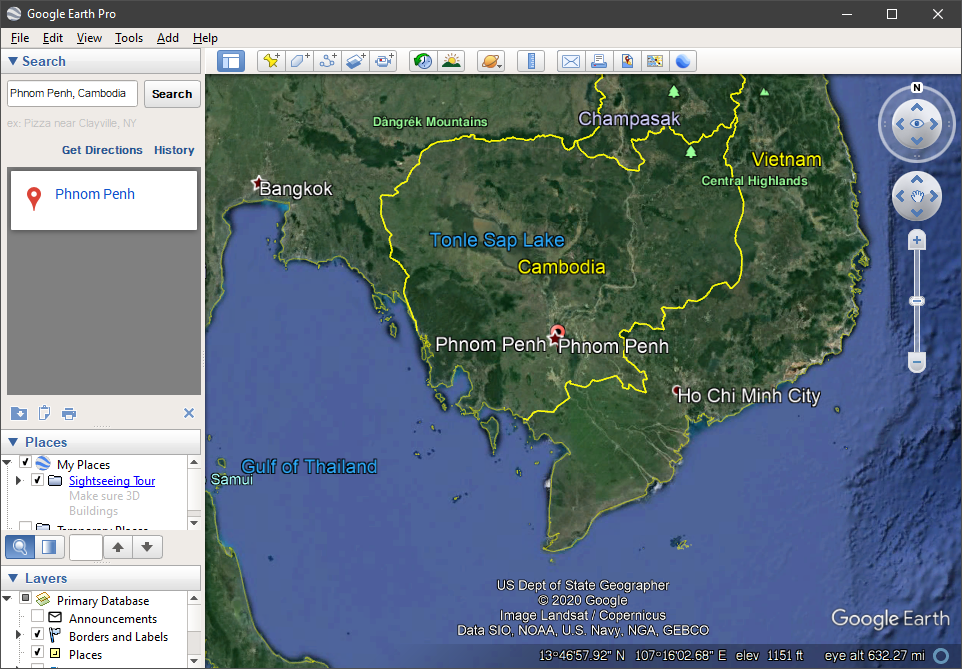Click the Search button
Screen dimensions: 962x669
172,94
